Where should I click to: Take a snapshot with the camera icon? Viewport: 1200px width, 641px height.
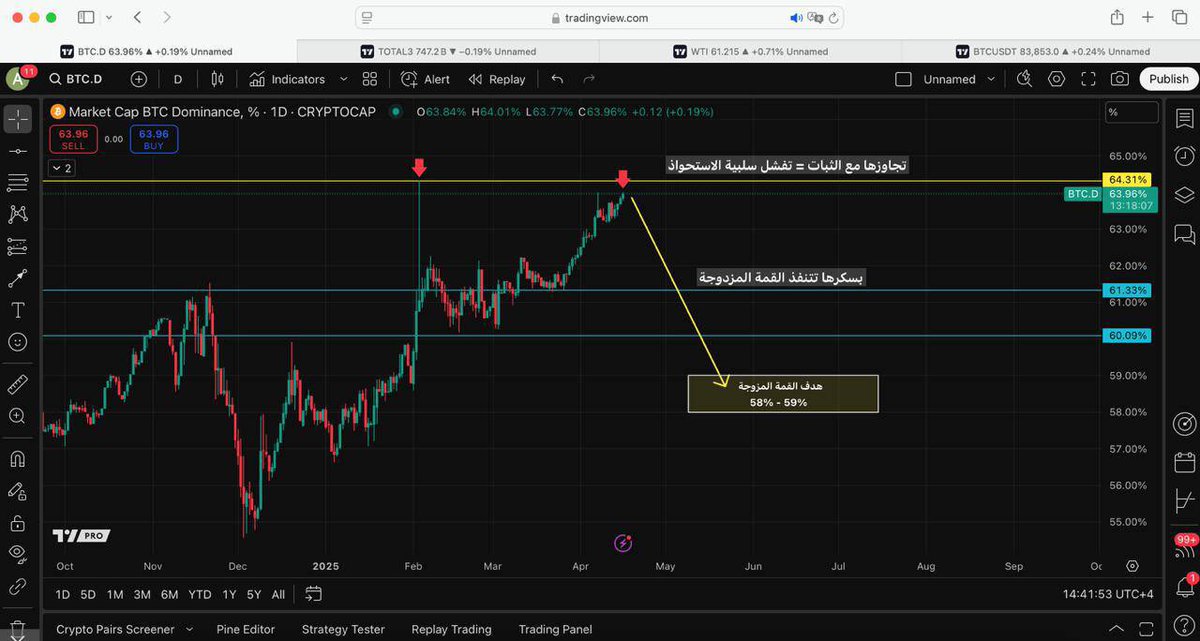click(x=1120, y=79)
